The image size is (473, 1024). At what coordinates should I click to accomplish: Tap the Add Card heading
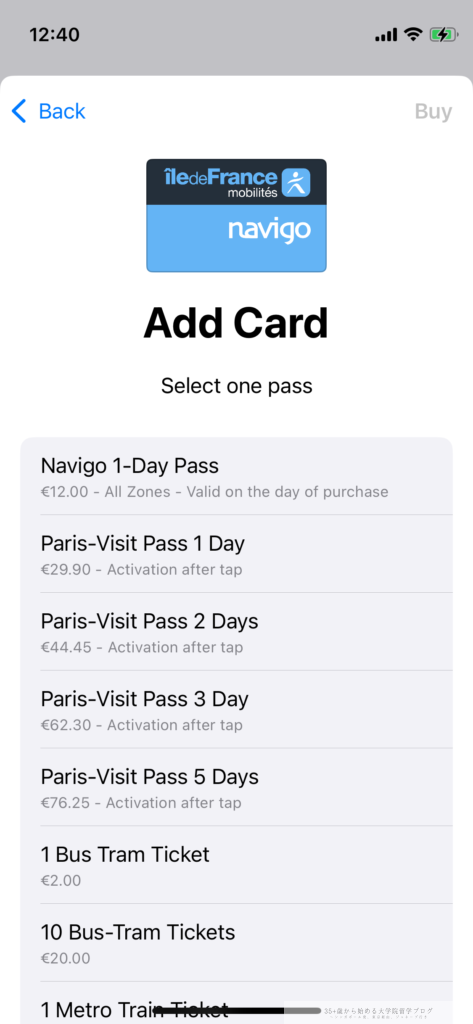(x=236, y=323)
